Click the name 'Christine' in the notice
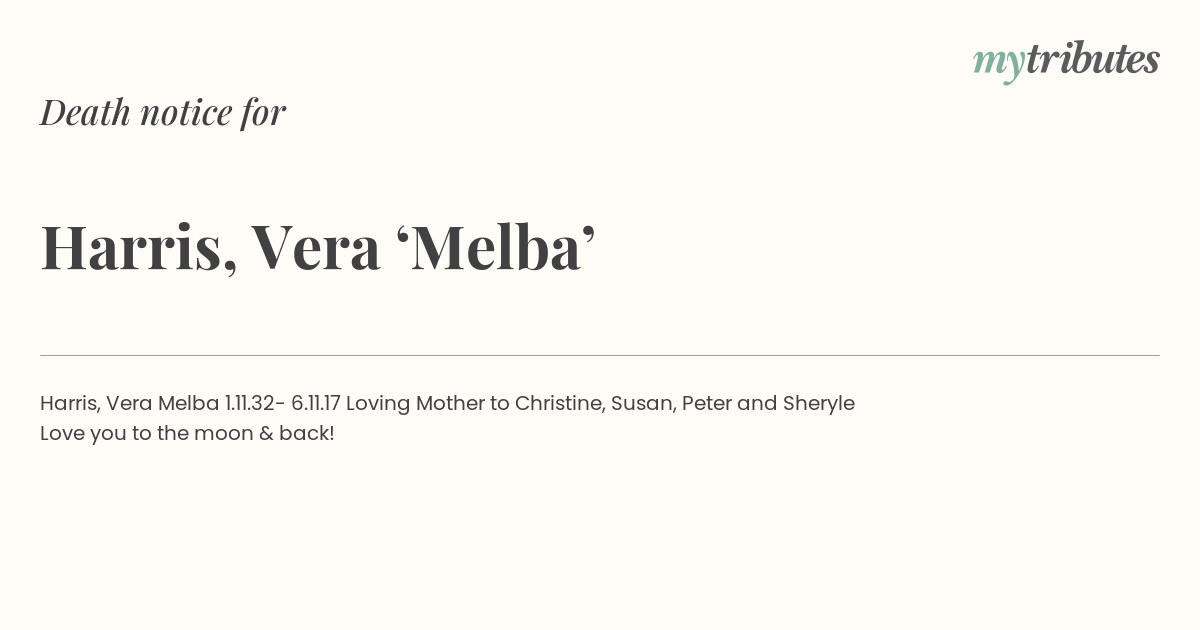This screenshot has height=630, width=1200. 559,403
